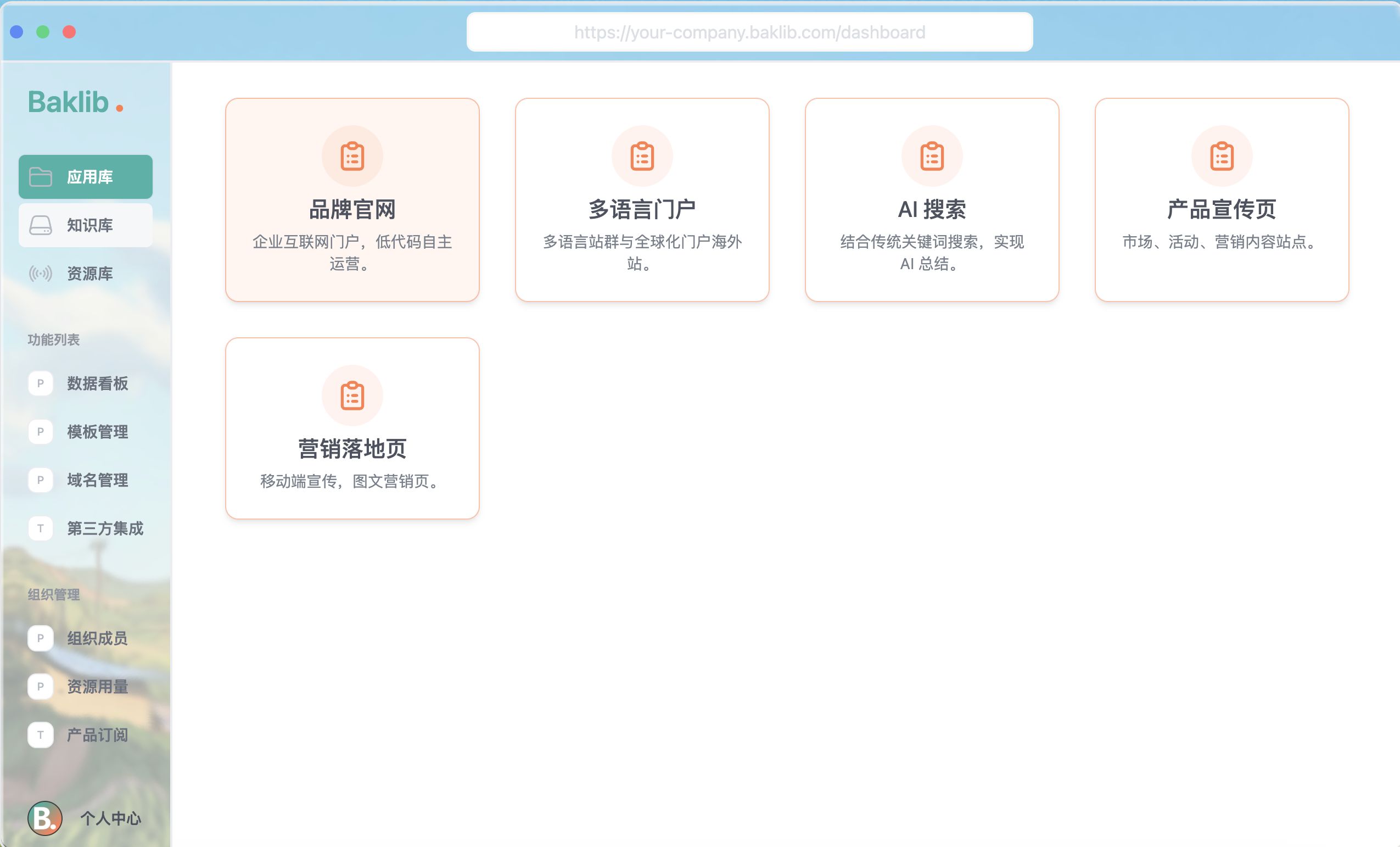This screenshot has width=1400, height=847.
Task: Click the broadcast icon beside 资源库
Action: coord(40,274)
